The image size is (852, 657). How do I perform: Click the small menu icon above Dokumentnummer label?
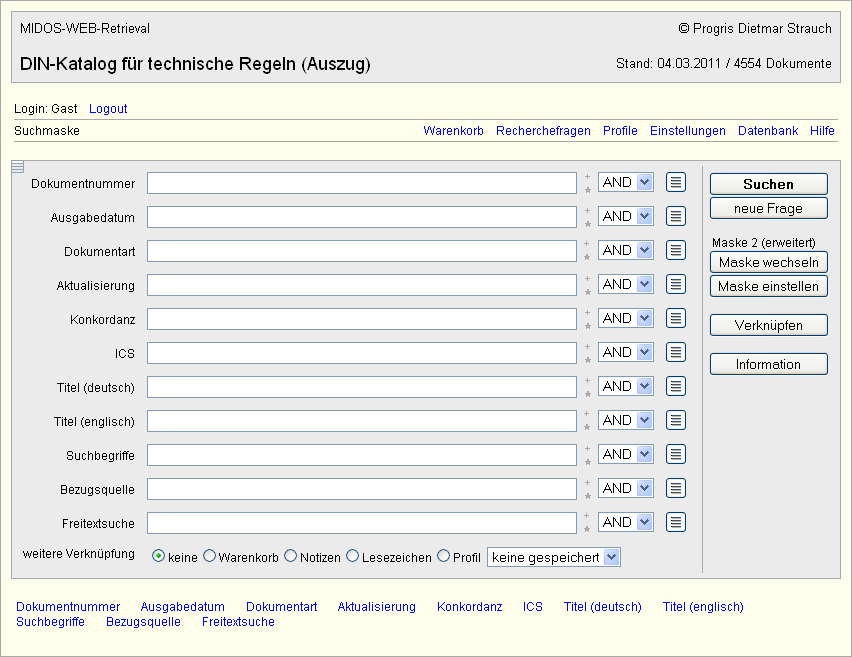pos(18,166)
